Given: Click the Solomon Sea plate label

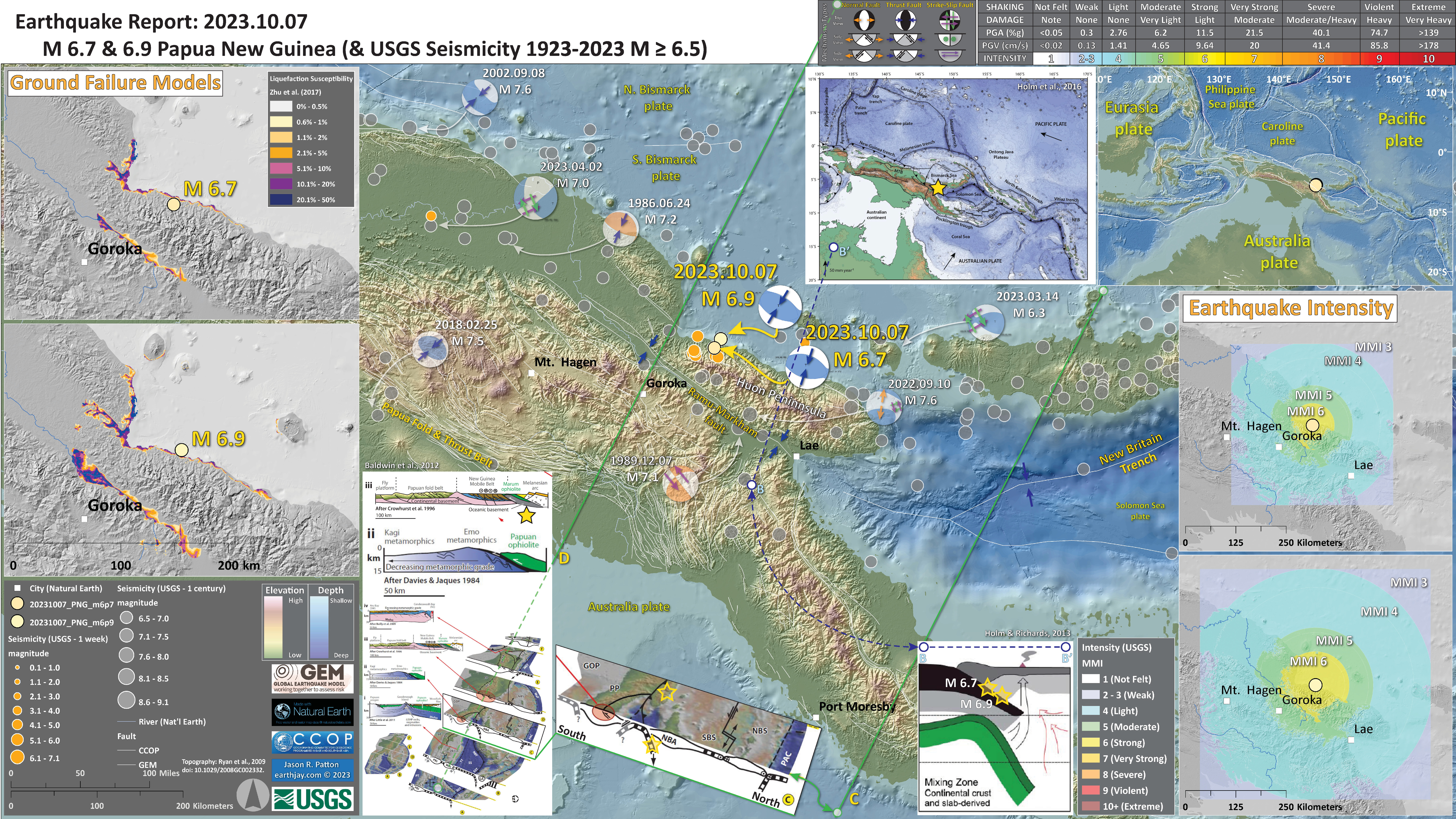Looking at the screenshot, I should pyautogui.click(x=1140, y=511).
